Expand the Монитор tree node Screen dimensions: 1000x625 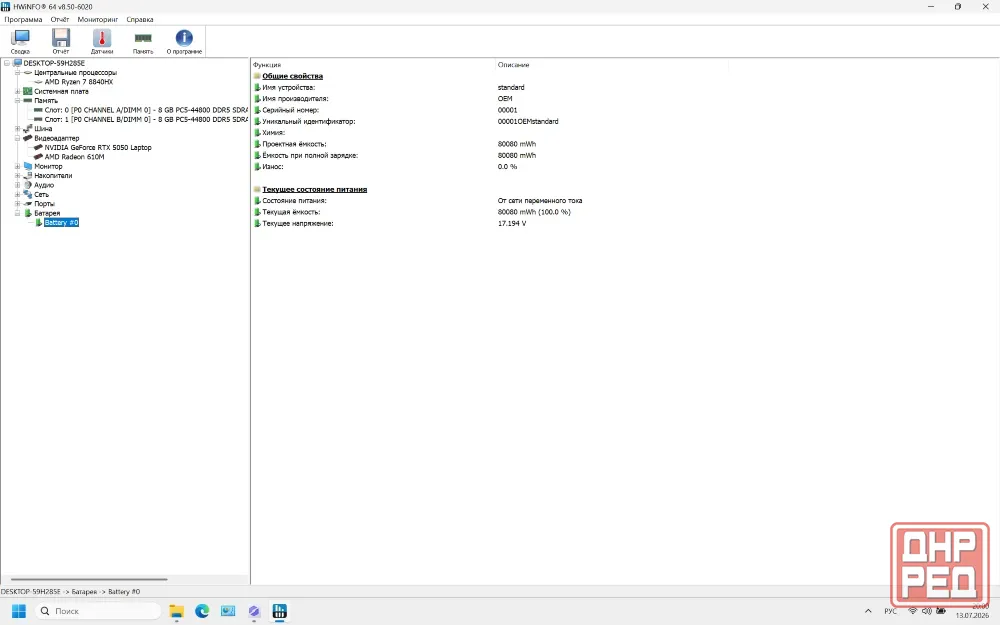pyautogui.click(x=18, y=166)
